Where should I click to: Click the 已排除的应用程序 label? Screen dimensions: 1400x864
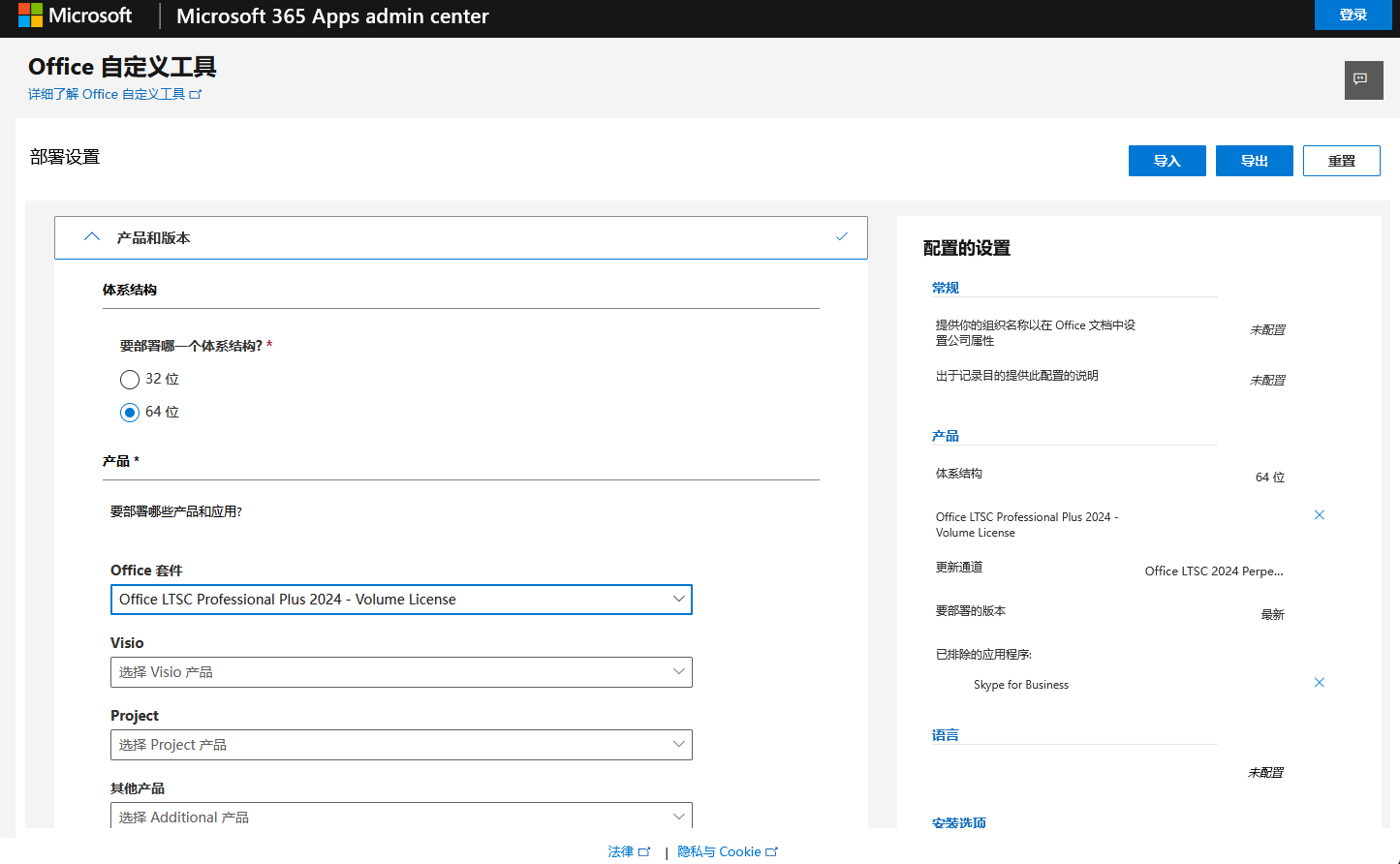point(983,655)
